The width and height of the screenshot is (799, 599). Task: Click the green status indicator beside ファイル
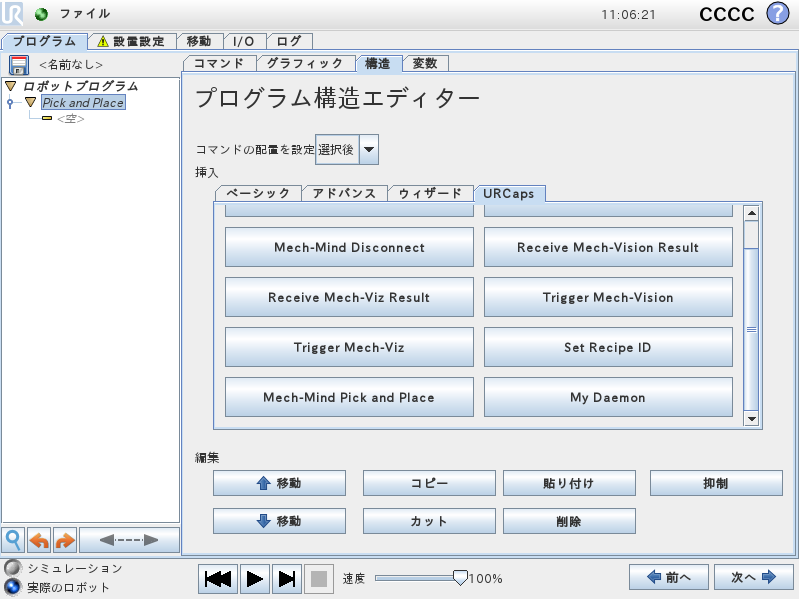(x=41, y=14)
